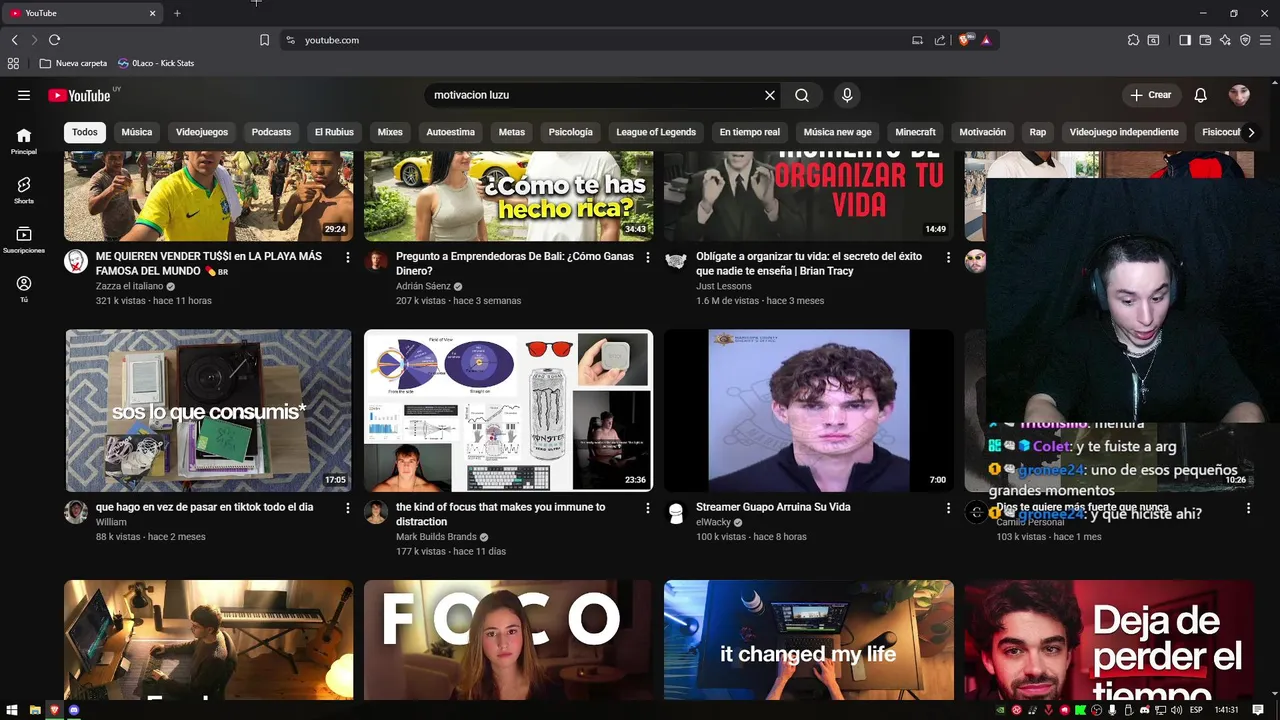This screenshot has height=720, width=1280.
Task: Open options for que hago en vez video
Action: pos(348,508)
